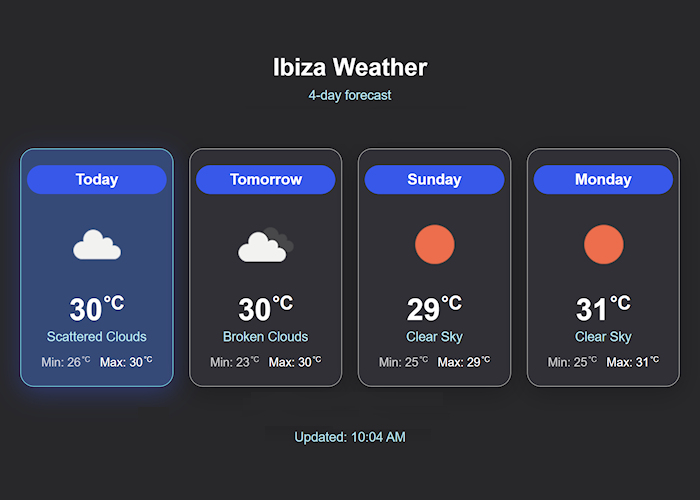
Task: Click the Scattered Clouds description text
Action: 97,336
